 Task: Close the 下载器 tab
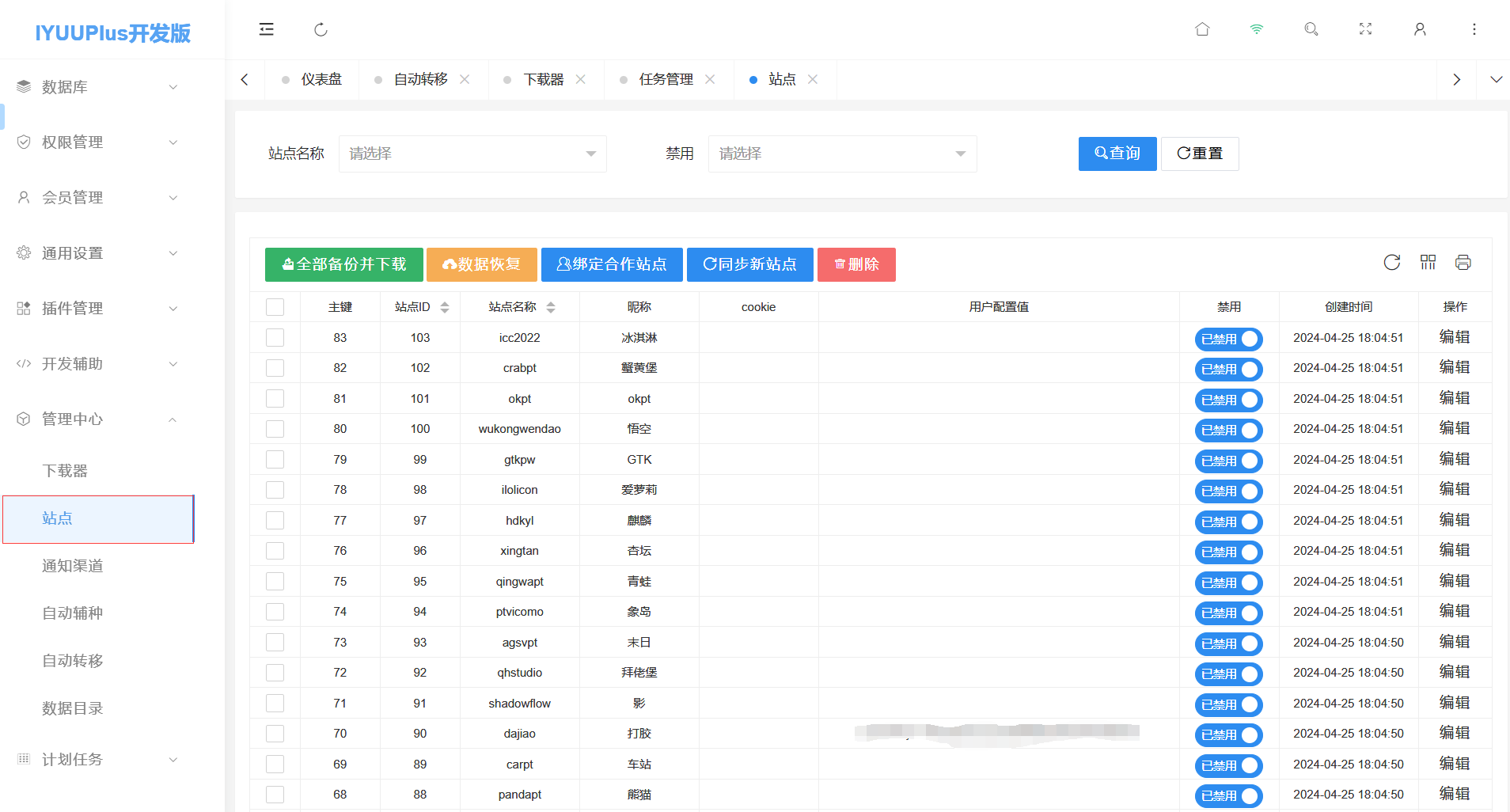[x=581, y=79]
